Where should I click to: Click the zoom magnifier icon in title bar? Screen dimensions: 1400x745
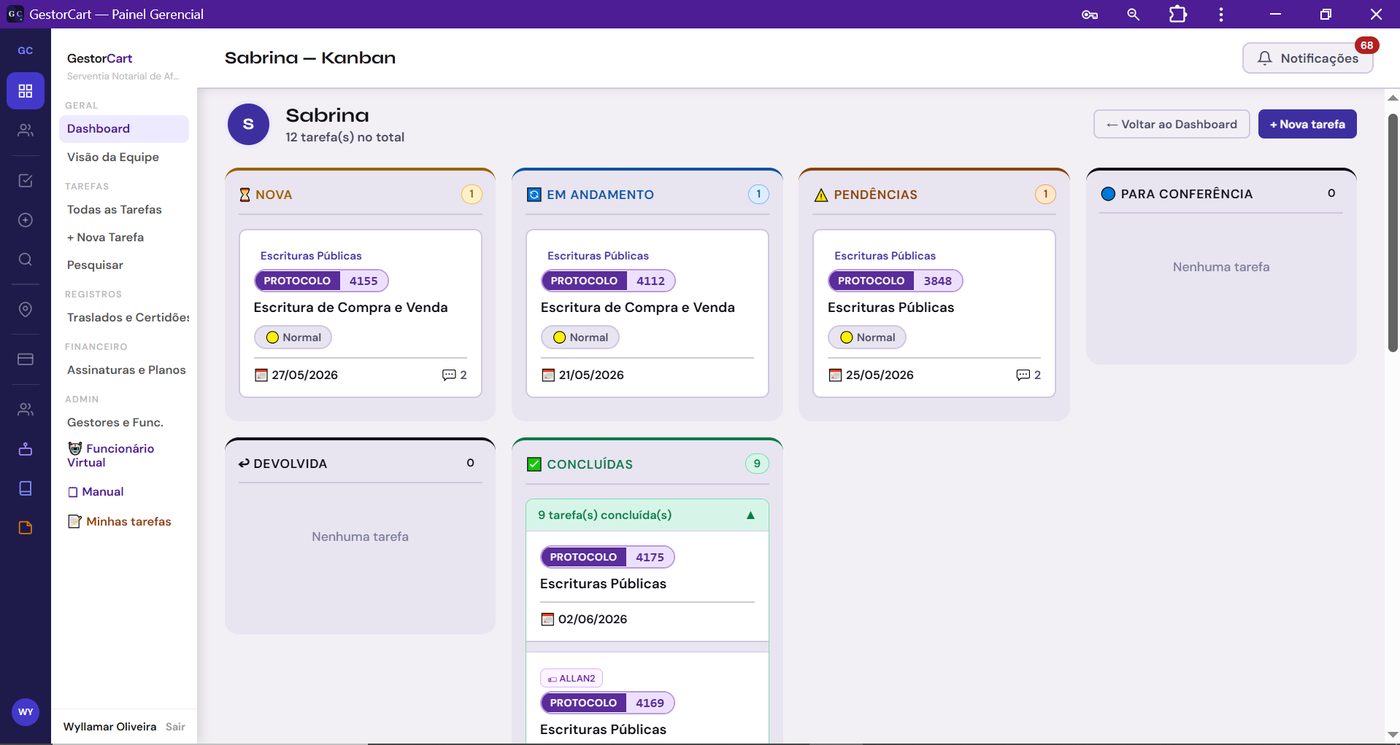pos(1133,14)
